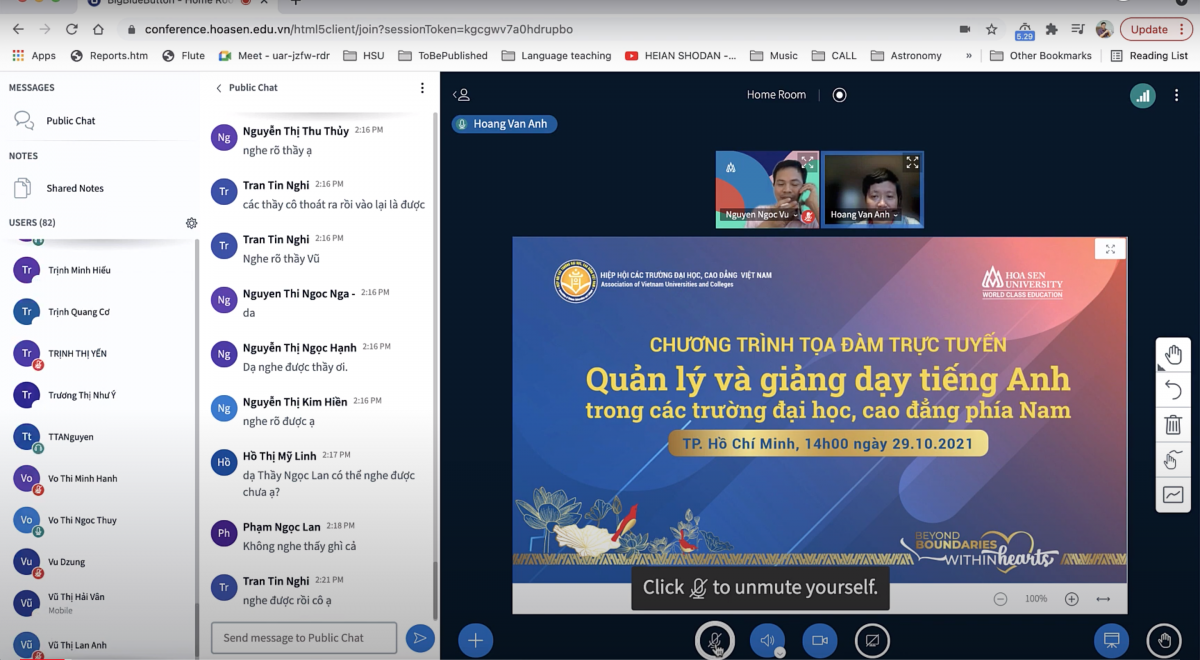The height and width of the screenshot is (660, 1200).
Task: Click the share screen button
Action: (872, 640)
